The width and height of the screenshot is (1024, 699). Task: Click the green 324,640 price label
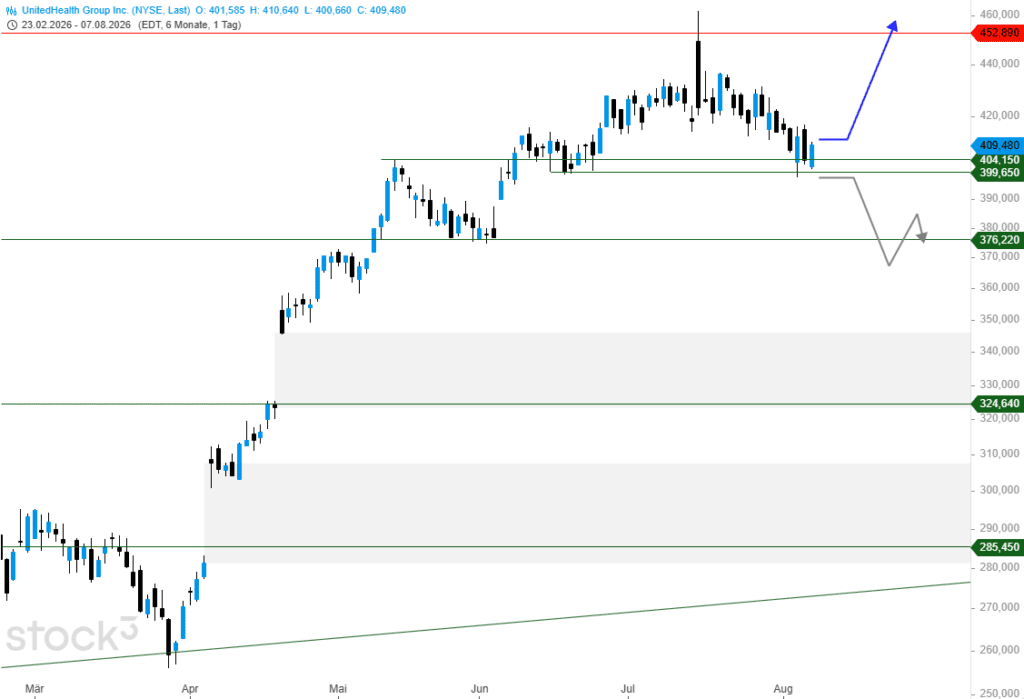tap(998, 403)
